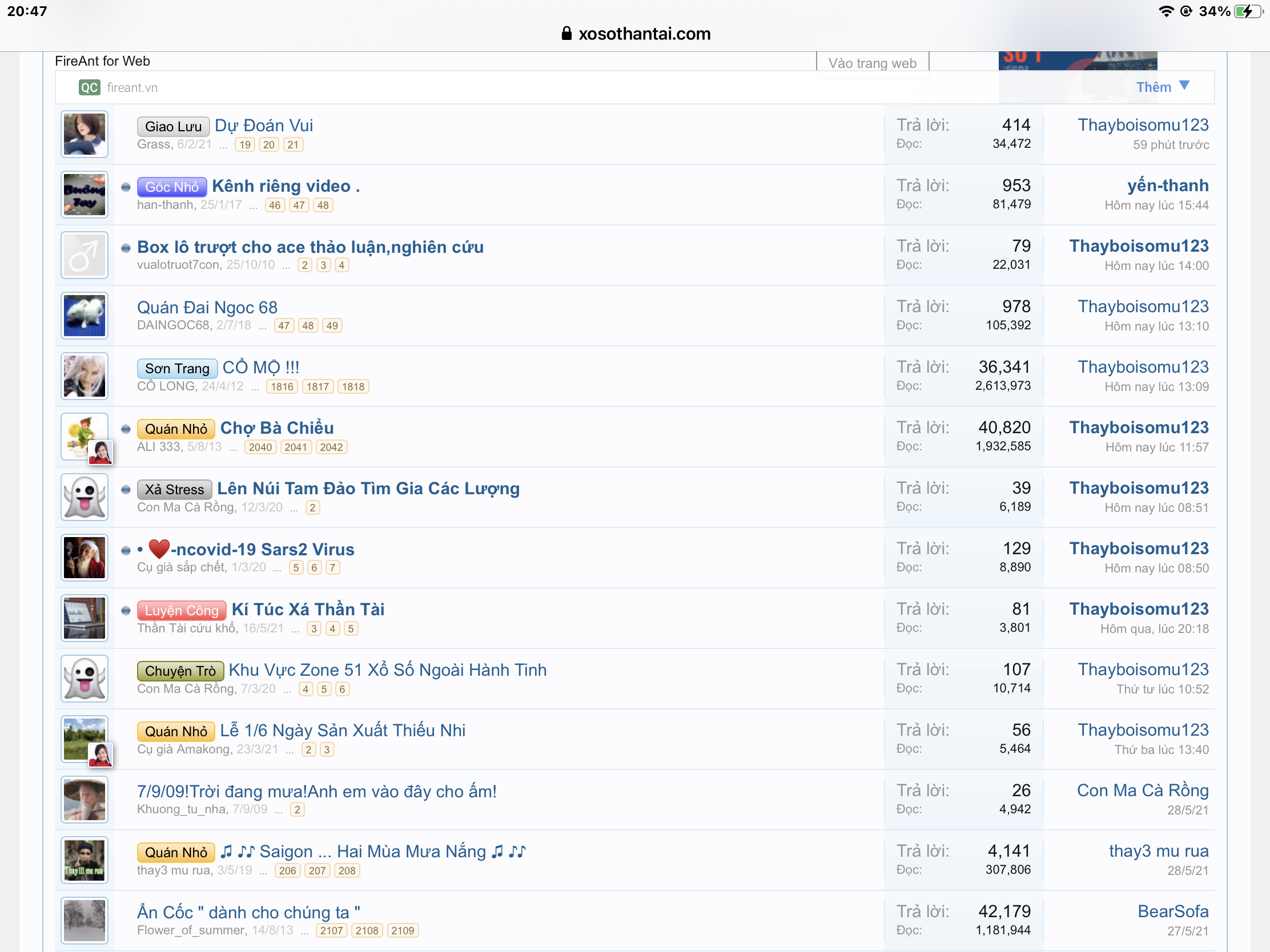Tap the unread dot beside Kênh riêng video
The image size is (1270, 952).
coord(126,187)
